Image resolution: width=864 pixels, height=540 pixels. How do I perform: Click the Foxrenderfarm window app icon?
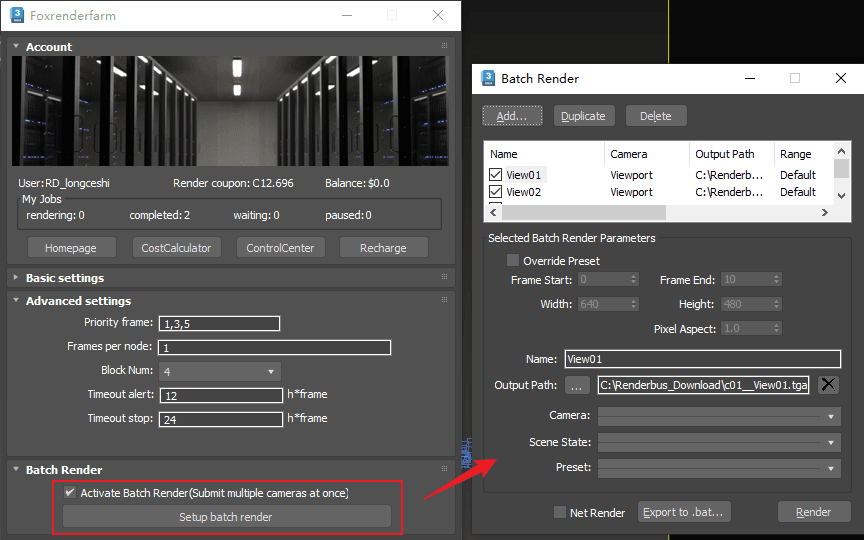(x=16, y=15)
